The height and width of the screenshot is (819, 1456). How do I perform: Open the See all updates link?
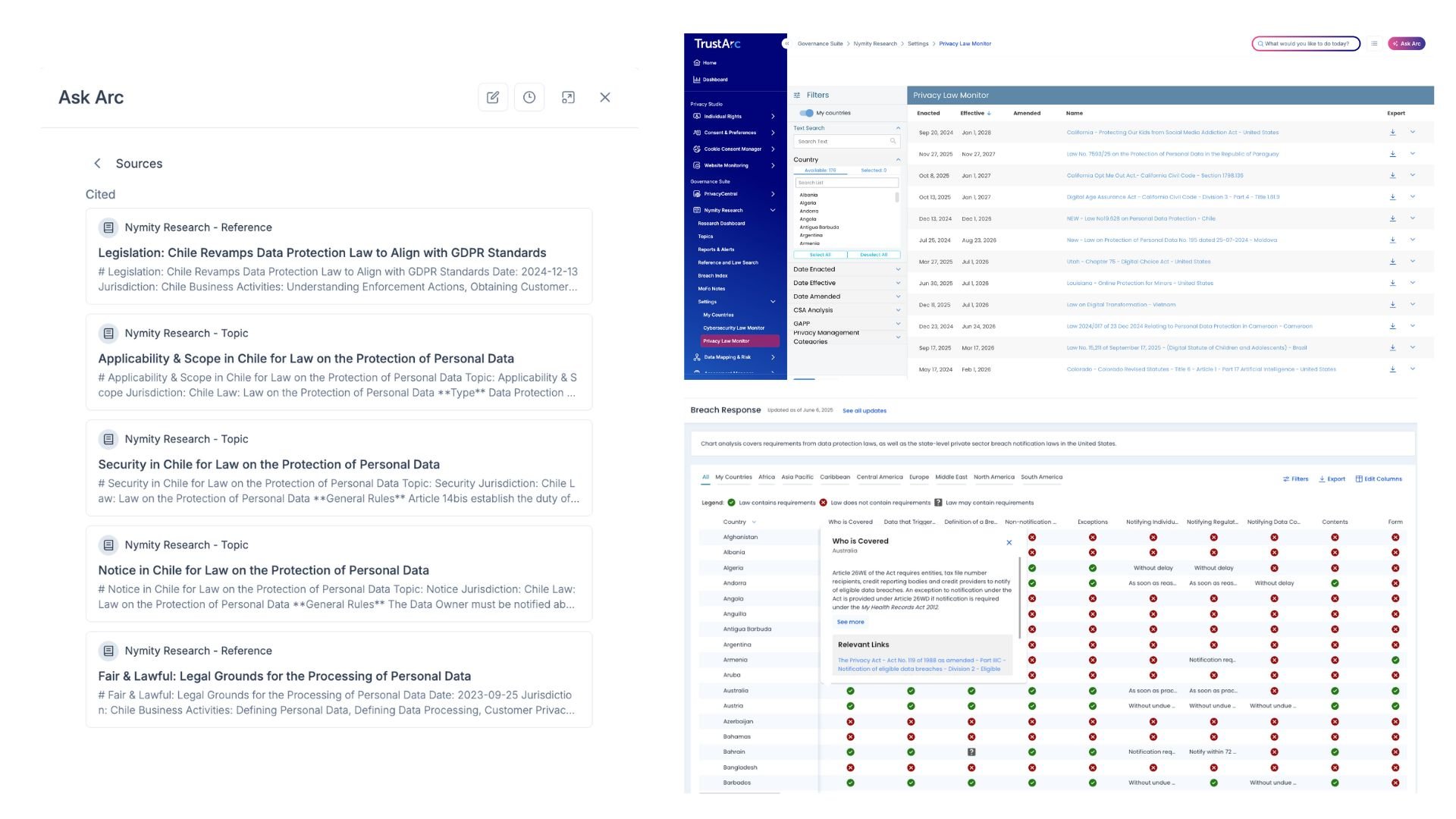point(864,411)
